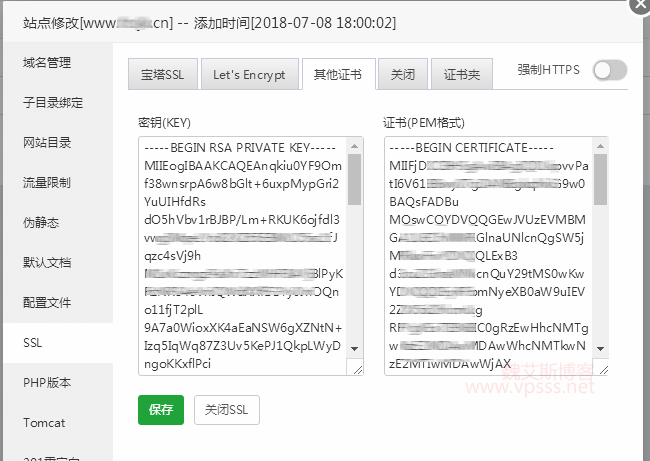Click the 关闭 tab
Viewport: 650px width, 461px height.
pos(403,74)
